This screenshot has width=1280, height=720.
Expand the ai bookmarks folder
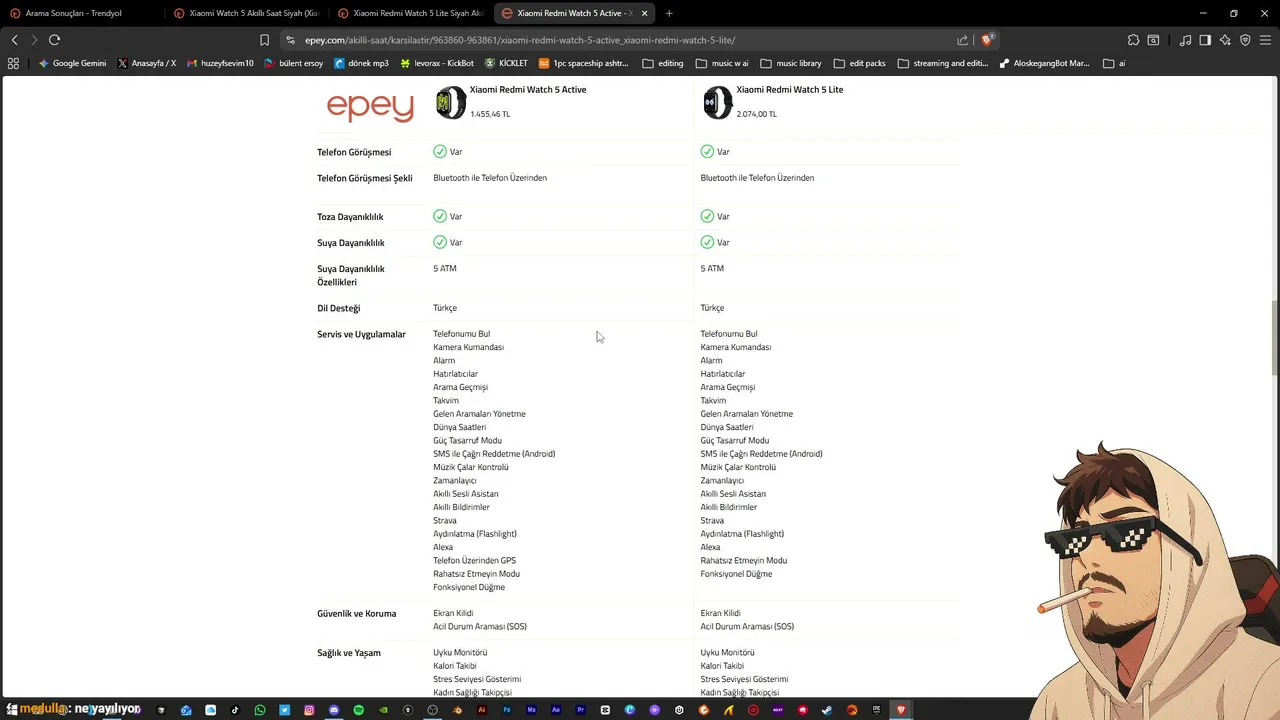[1114, 63]
